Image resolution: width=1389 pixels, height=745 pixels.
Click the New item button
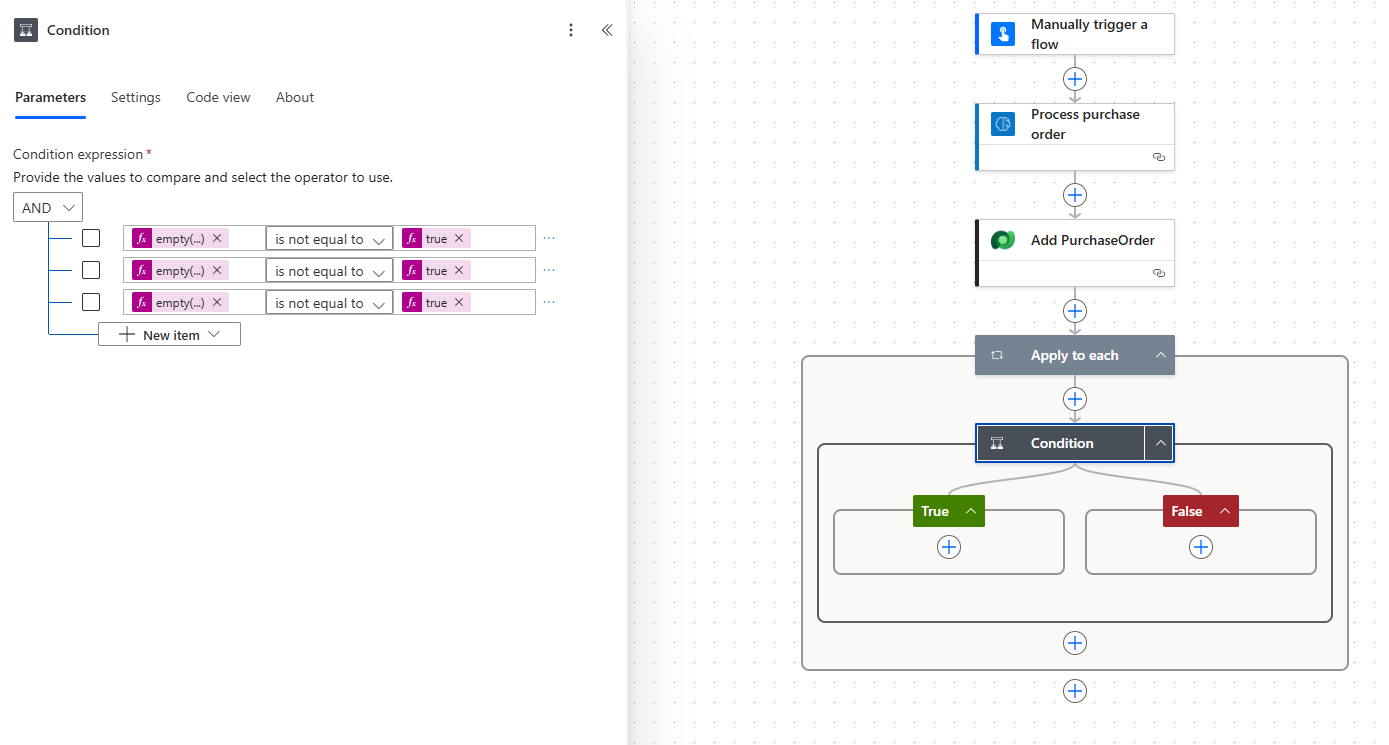point(169,333)
